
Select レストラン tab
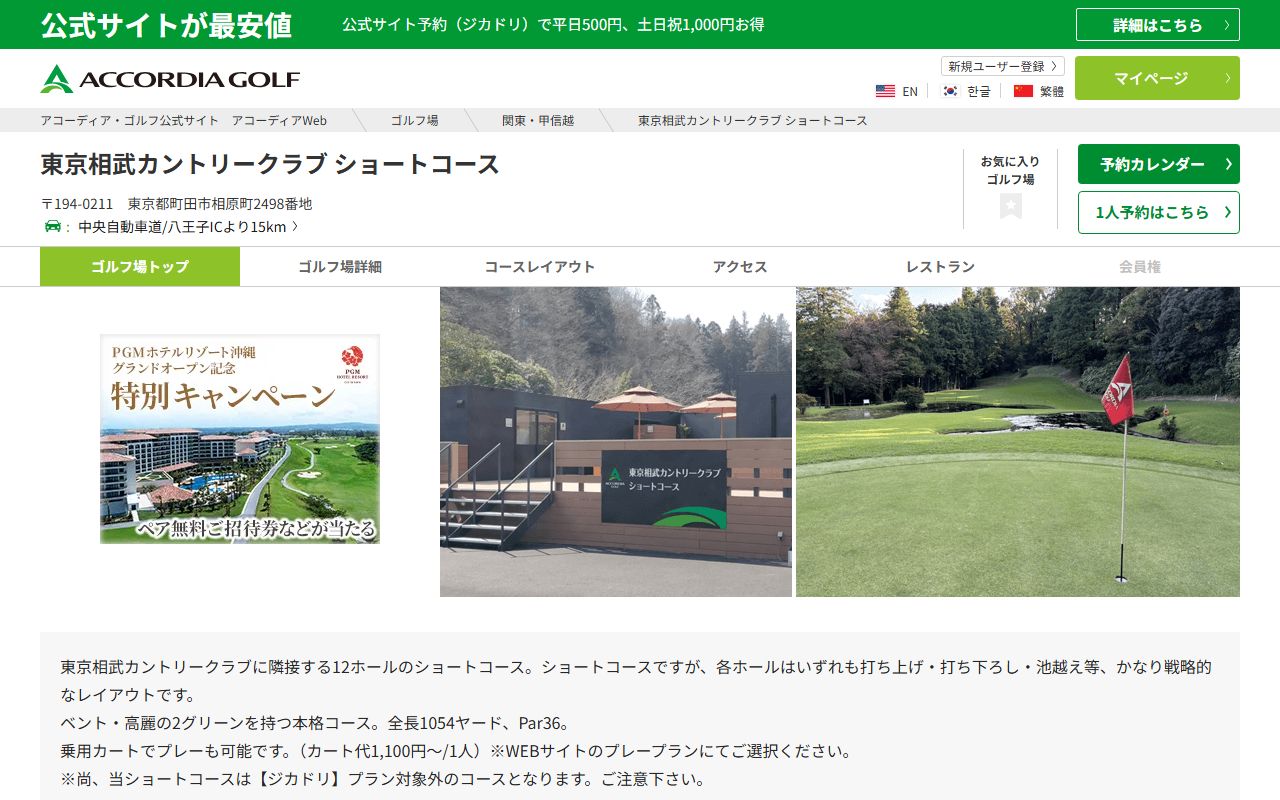[940, 267]
